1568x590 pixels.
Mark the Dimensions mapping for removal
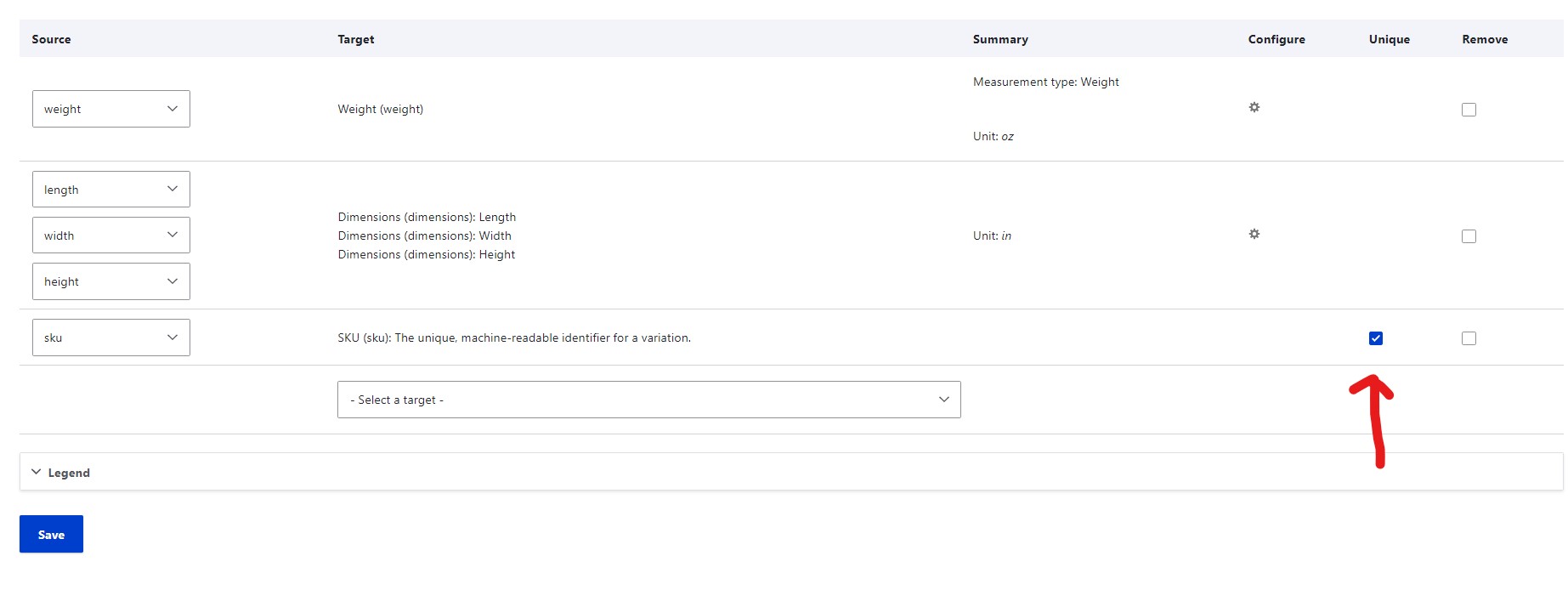point(1469,236)
